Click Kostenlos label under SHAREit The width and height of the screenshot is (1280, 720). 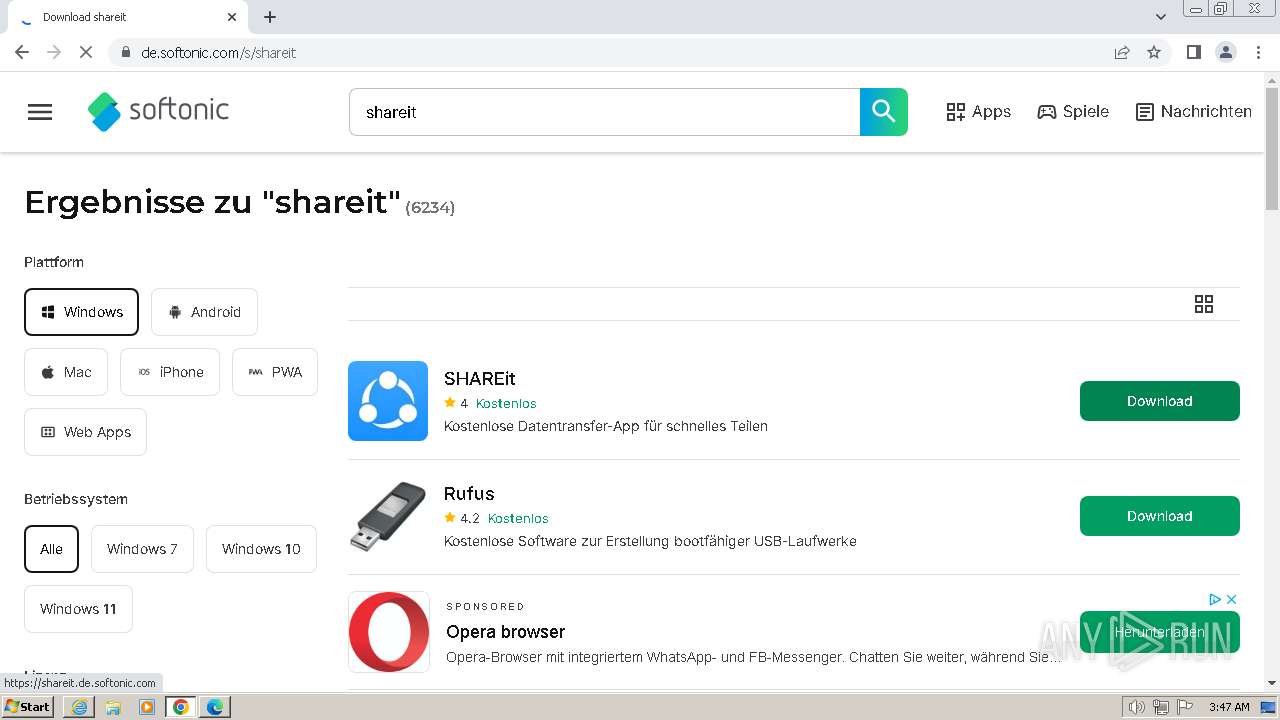coord(506,404)
